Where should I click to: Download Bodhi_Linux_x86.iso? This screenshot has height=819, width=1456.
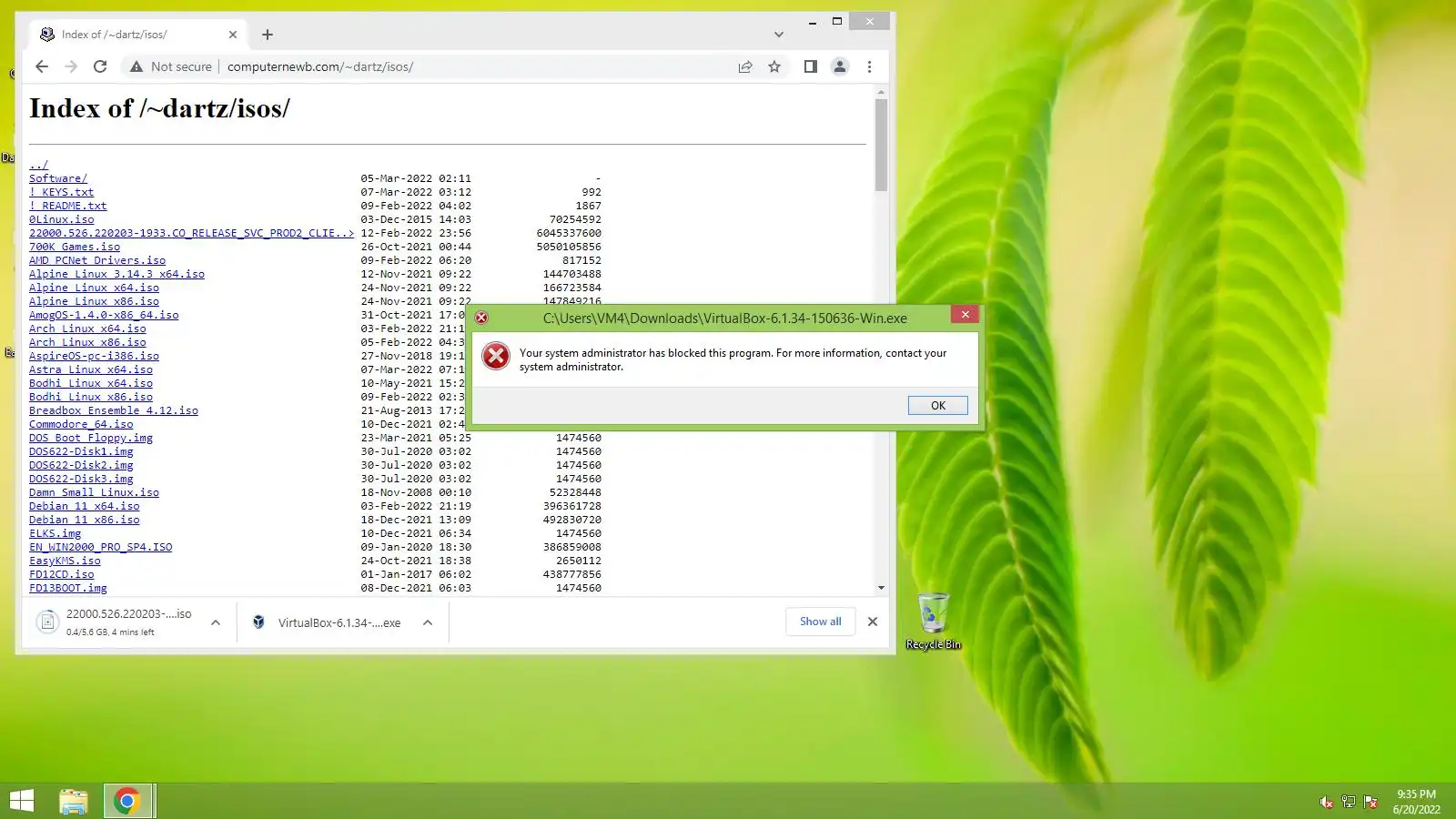[91, 397]
